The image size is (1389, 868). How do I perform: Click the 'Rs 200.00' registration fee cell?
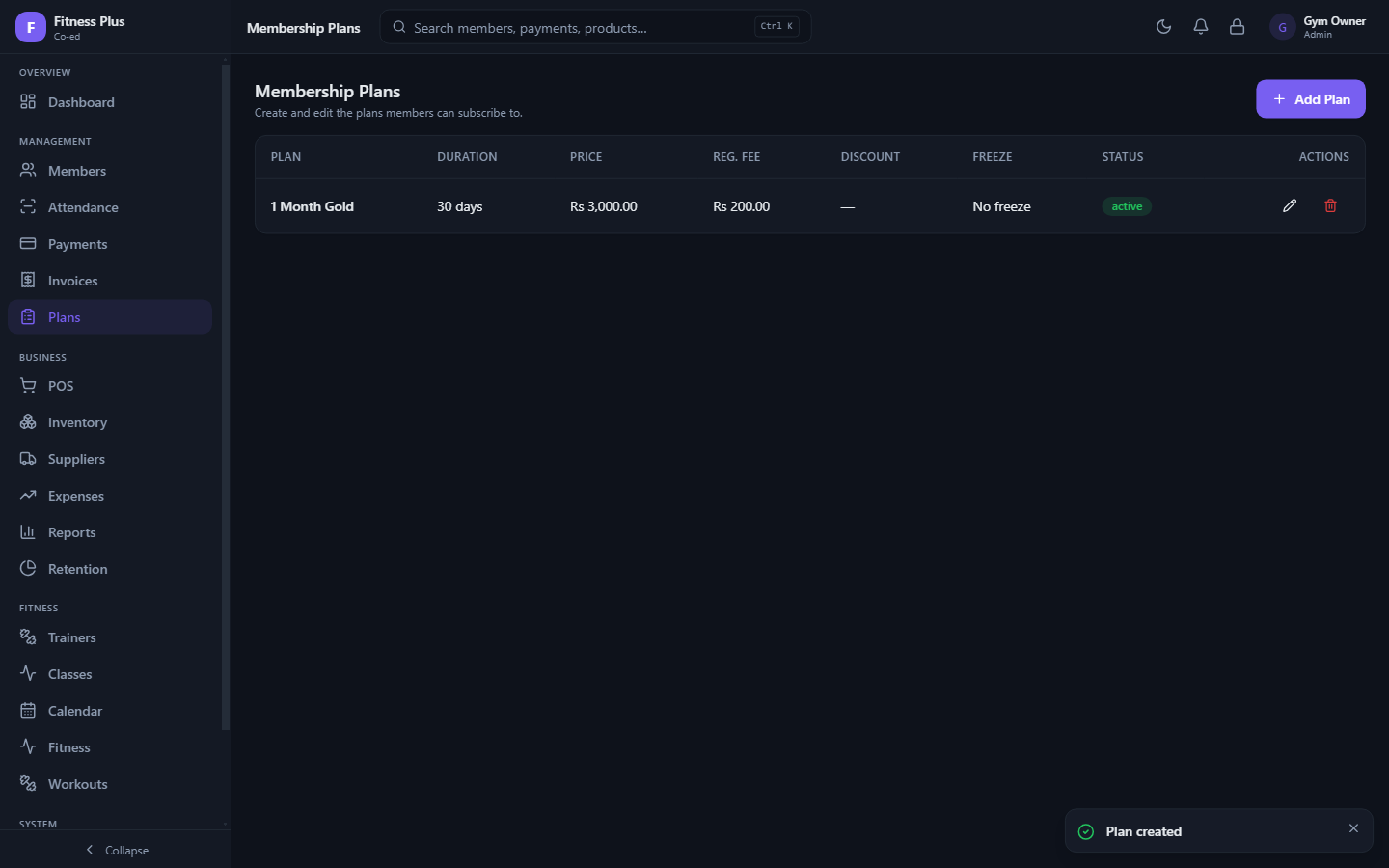(741, 206)
